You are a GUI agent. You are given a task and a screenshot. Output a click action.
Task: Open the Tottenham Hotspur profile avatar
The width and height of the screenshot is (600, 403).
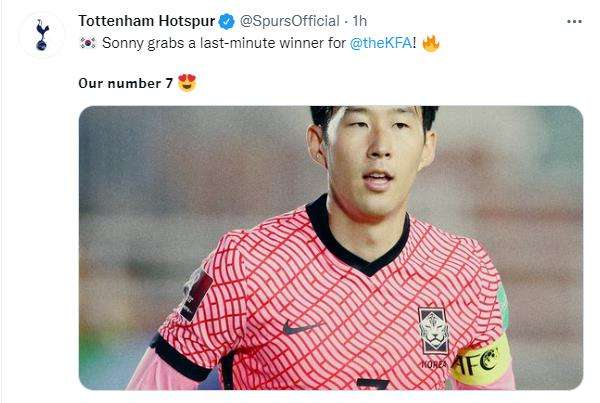point(42,35)
